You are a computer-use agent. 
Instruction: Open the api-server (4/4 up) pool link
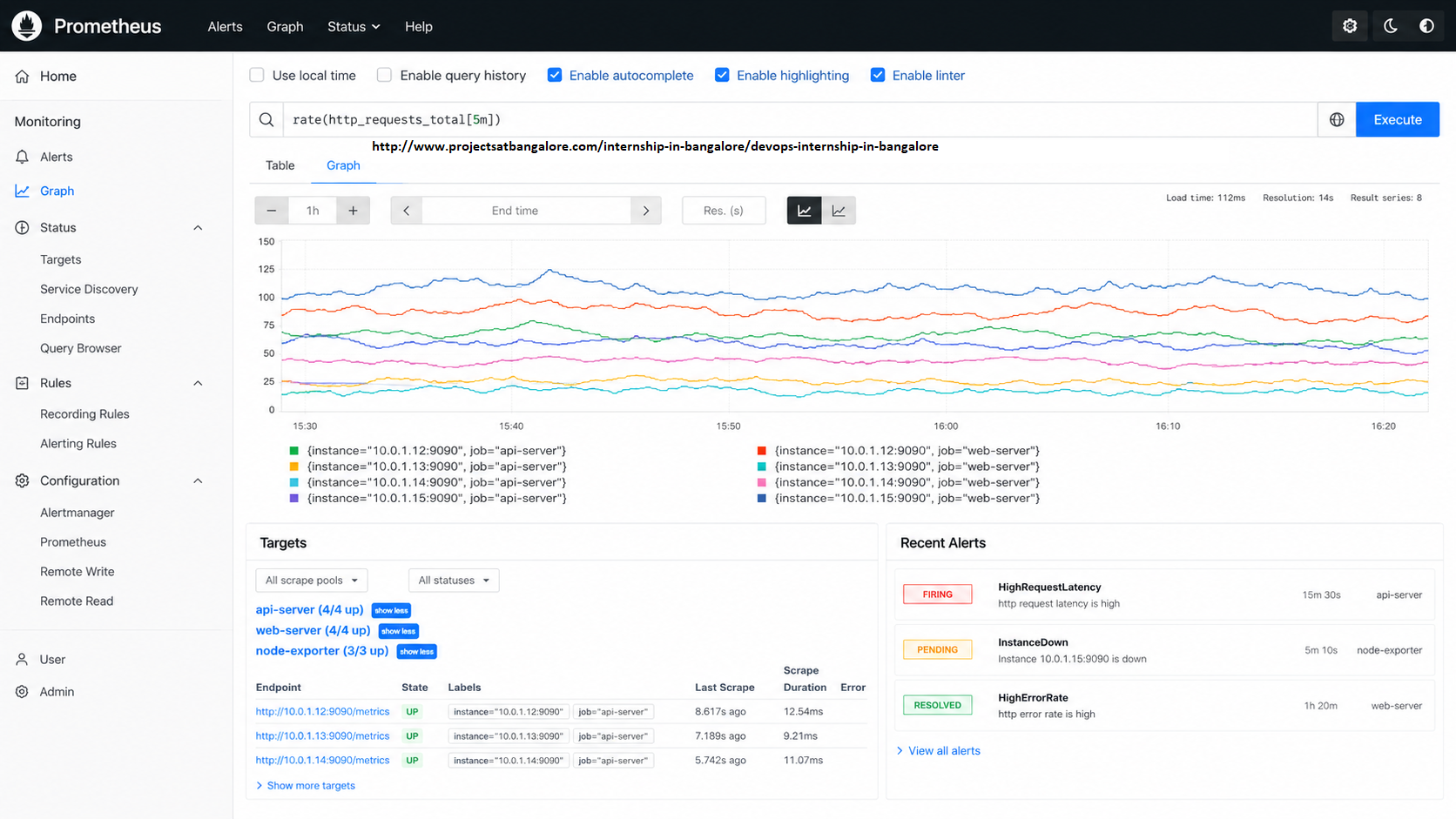tap(309, 610)
